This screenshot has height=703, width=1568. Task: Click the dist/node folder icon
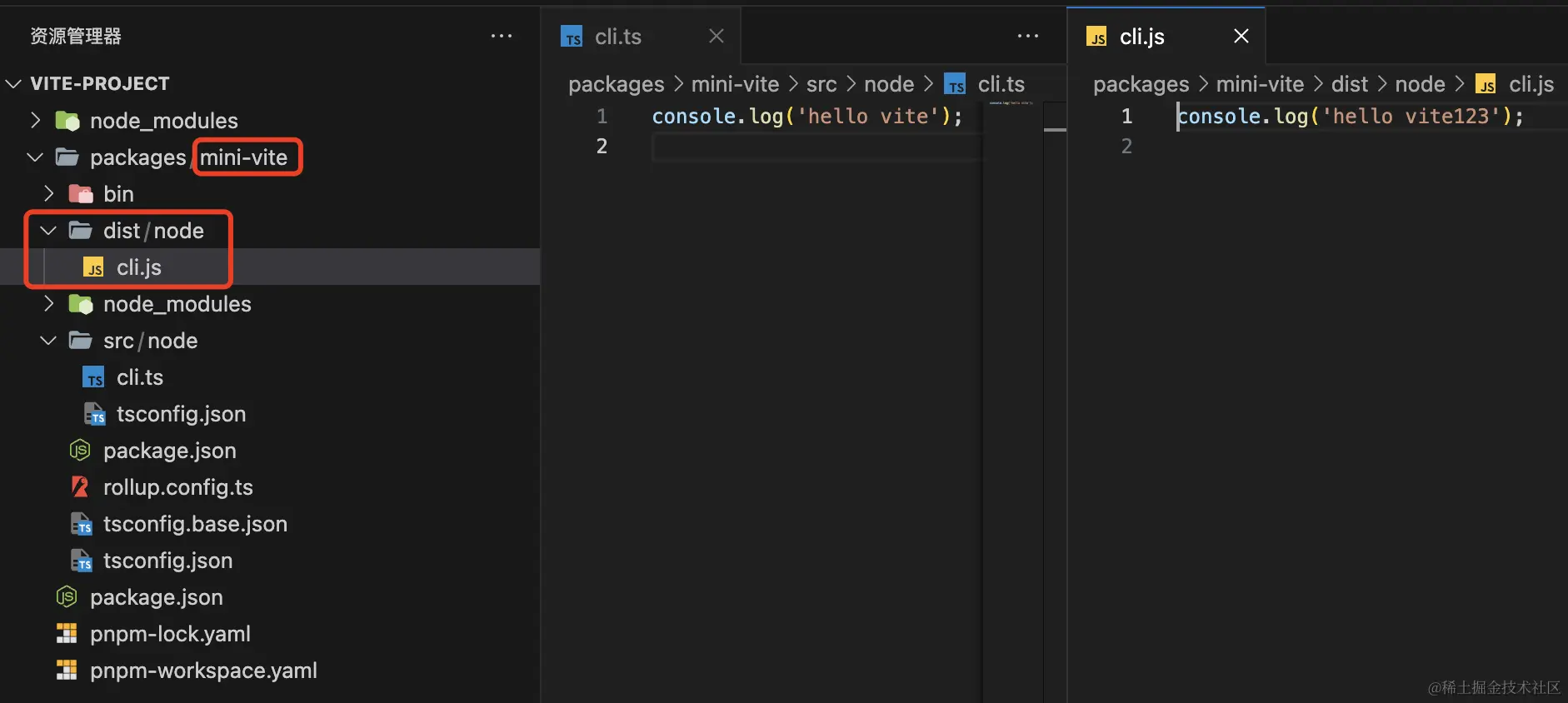(80, 231)
